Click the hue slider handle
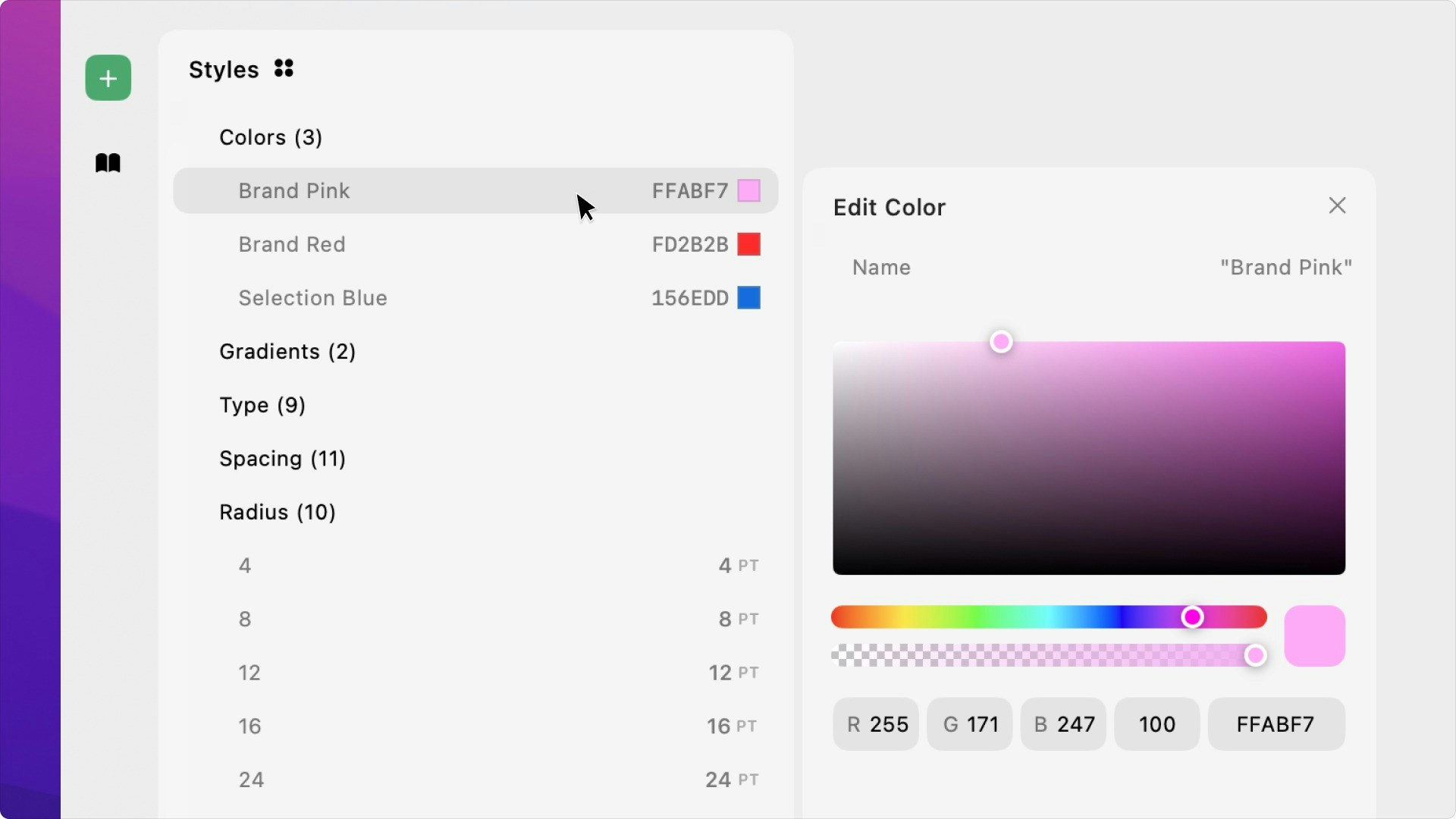This screenshot has height=819, width=1456. 1192,617
